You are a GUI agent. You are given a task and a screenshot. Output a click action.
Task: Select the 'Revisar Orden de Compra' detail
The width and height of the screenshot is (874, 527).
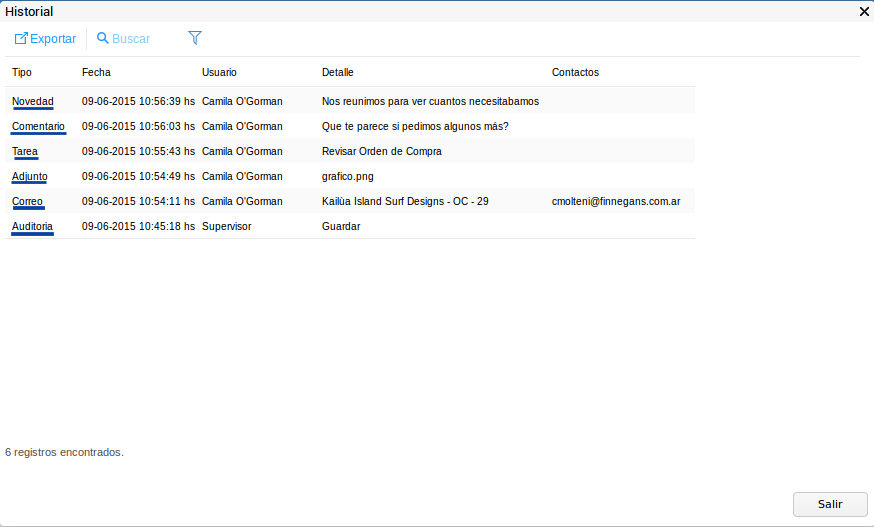pyautogui.click(x=381, y=151)
